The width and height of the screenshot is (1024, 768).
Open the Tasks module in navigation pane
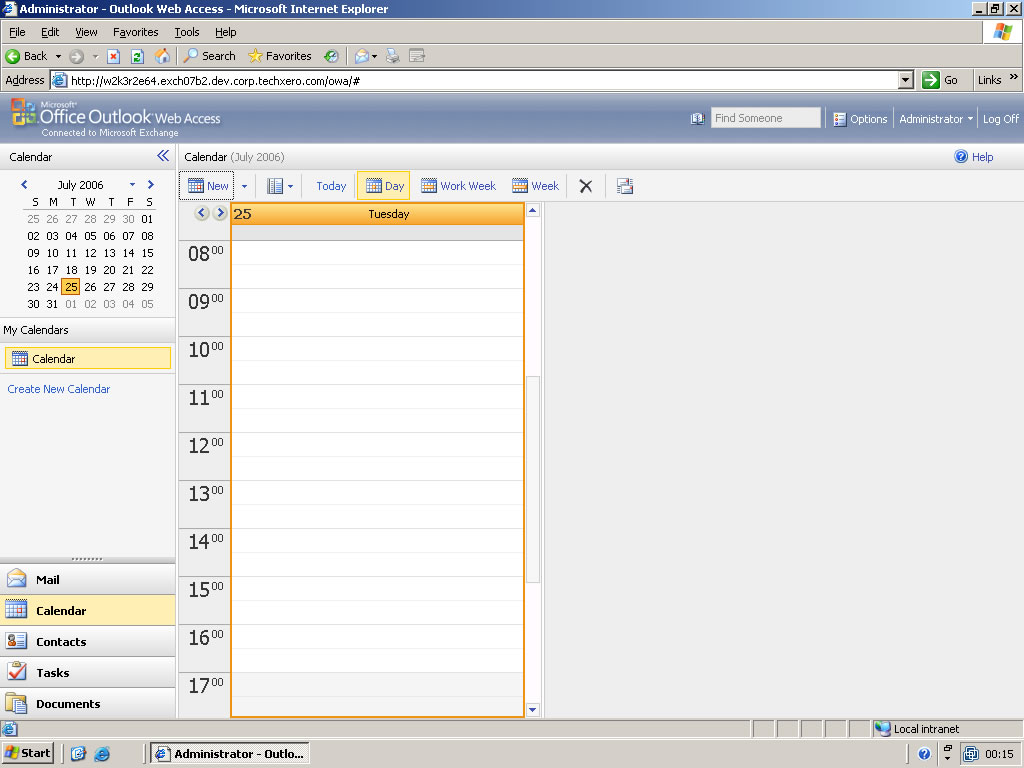click(53, 673)
